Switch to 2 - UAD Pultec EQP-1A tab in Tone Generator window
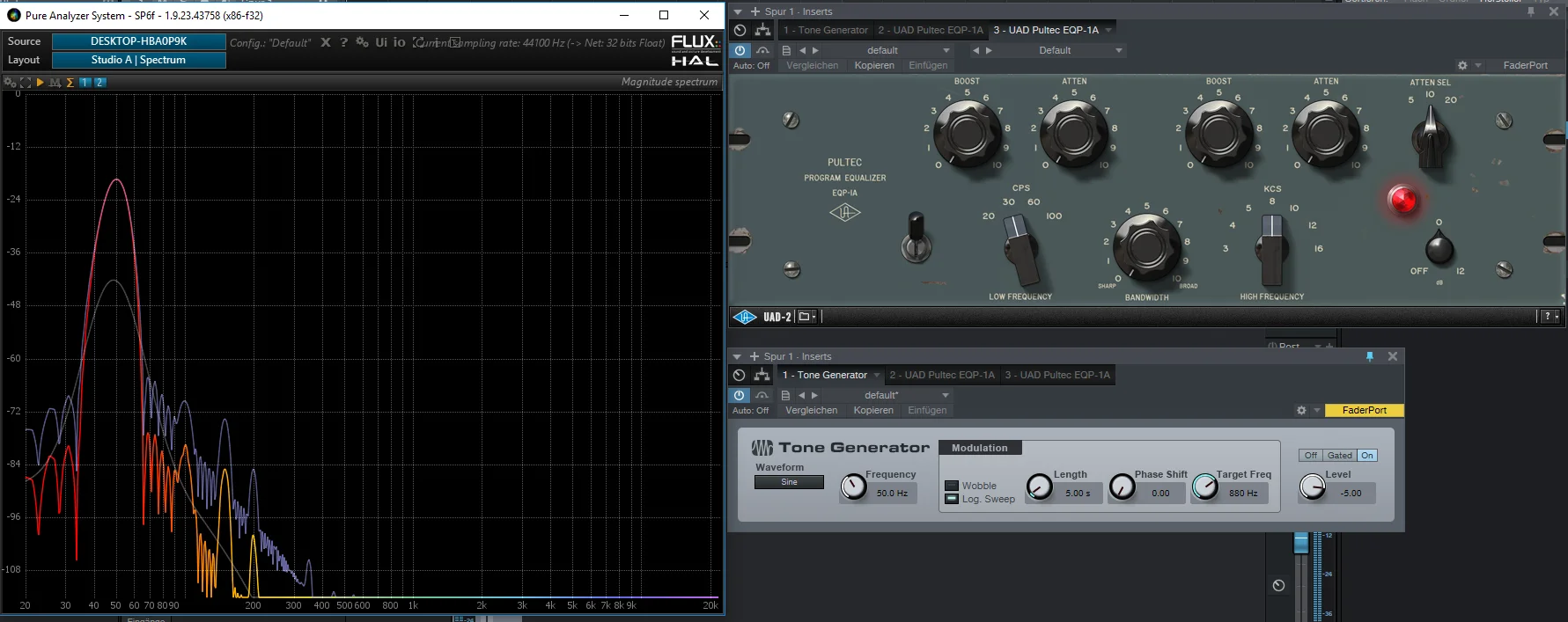This screenshot has width=1568, height=622. [942, 375]
